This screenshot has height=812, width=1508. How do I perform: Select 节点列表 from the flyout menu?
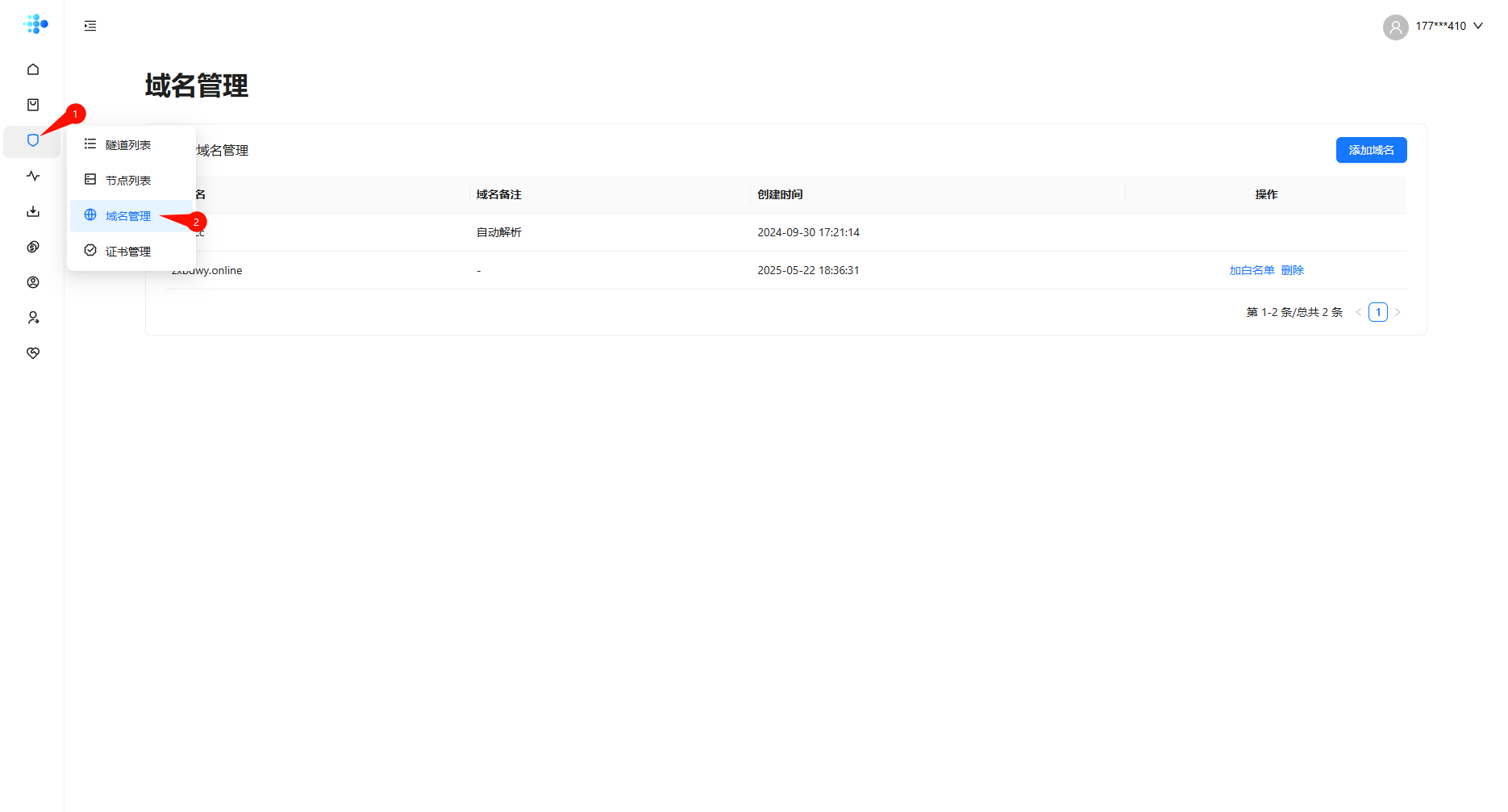128,181
